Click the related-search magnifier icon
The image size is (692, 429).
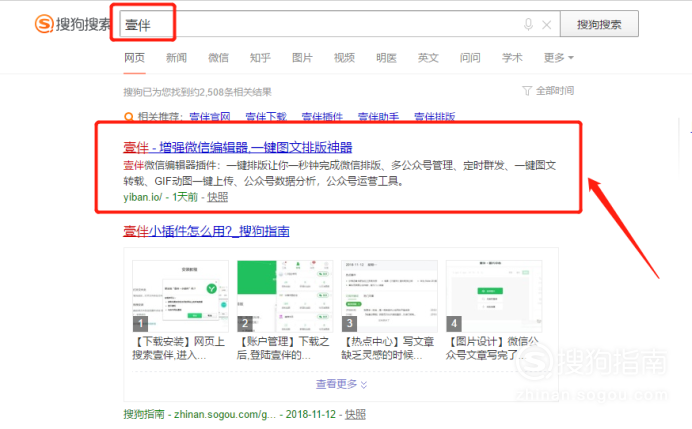coord(128,117)
